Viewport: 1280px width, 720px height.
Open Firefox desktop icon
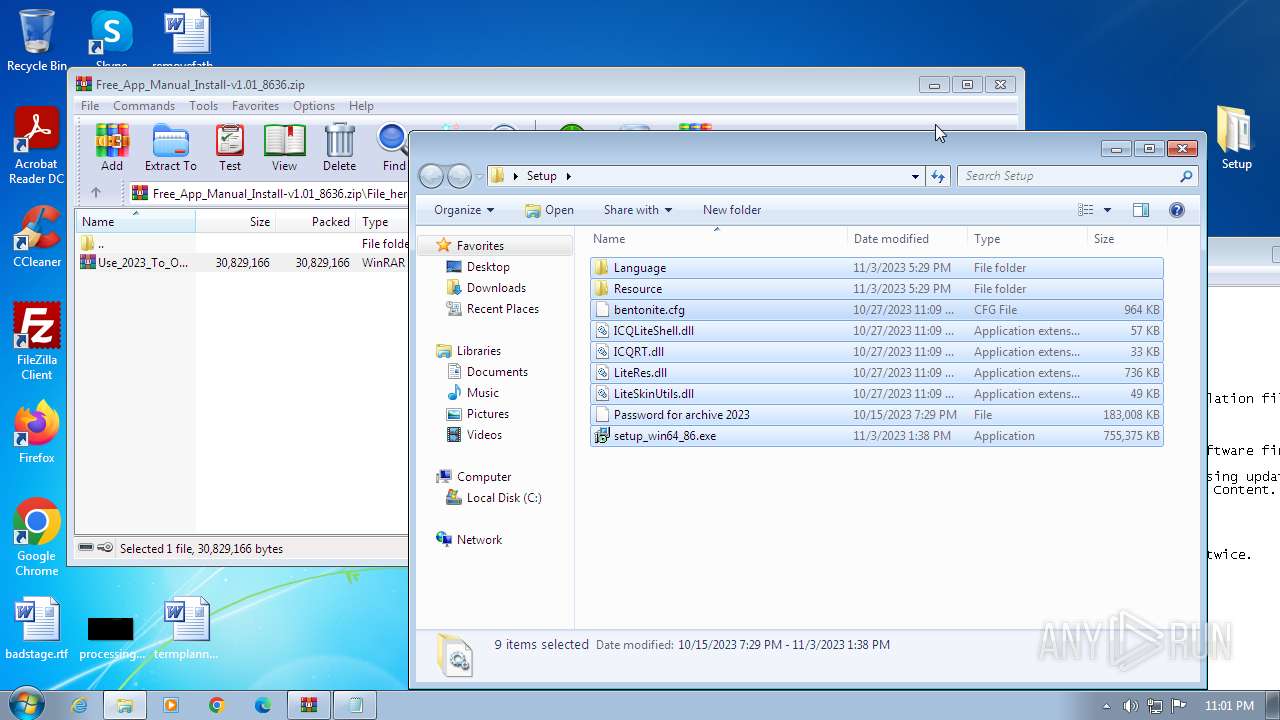point(37,433)
